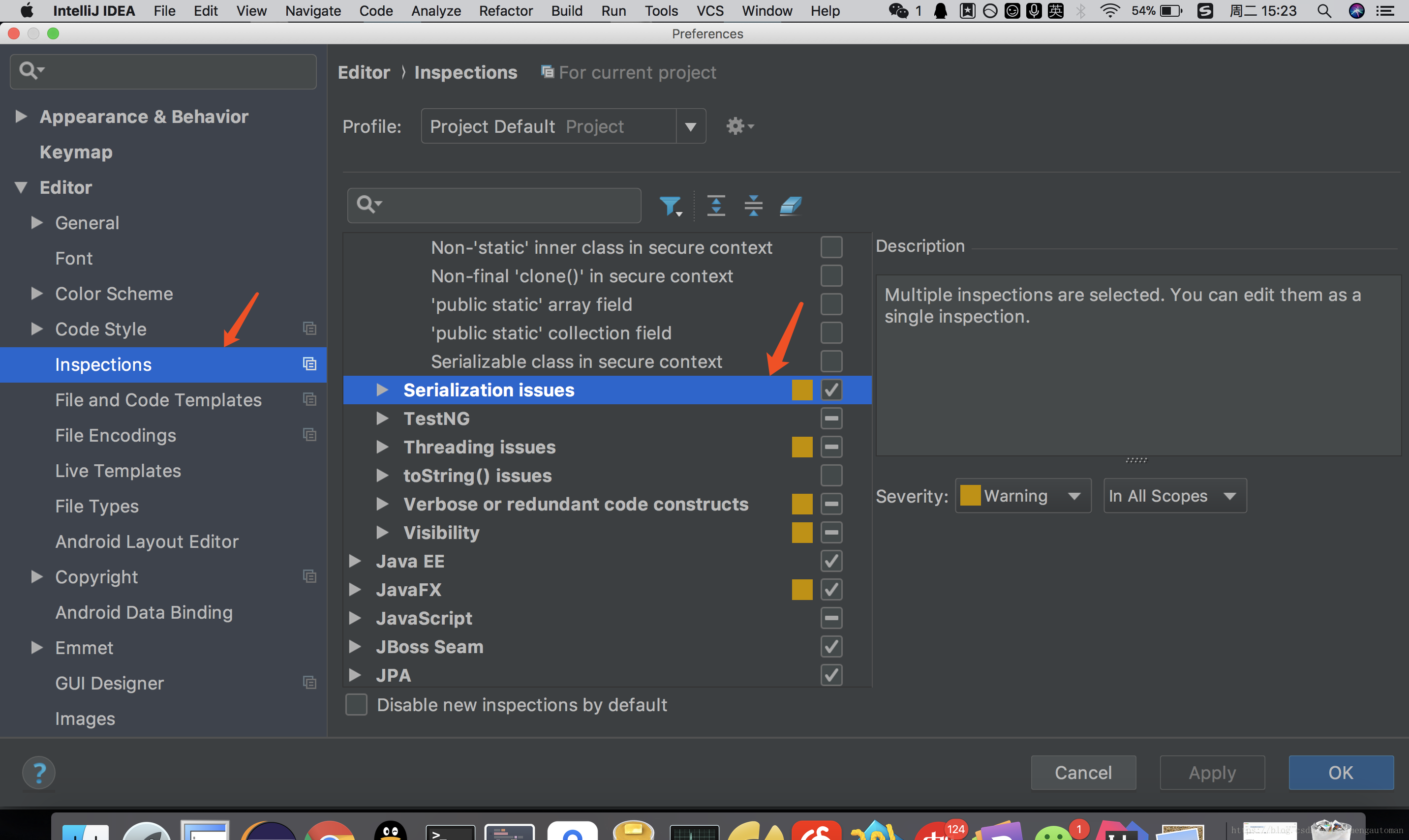Expand the Threading issues group
1409x840 pixels.
coord(382,447)
